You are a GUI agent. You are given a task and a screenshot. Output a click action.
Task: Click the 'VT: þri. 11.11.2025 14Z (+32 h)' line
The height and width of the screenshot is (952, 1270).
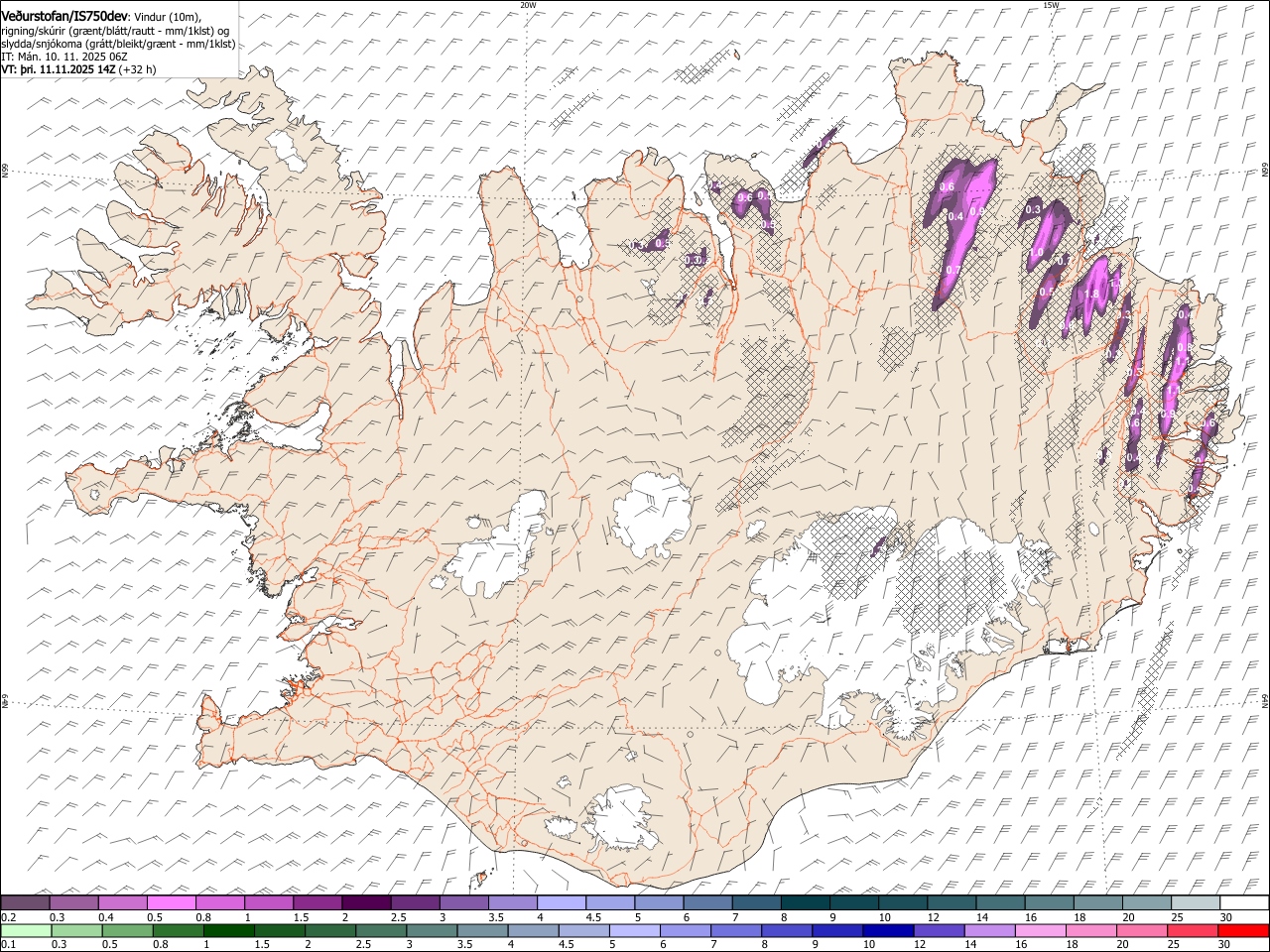tap(78, 69)
